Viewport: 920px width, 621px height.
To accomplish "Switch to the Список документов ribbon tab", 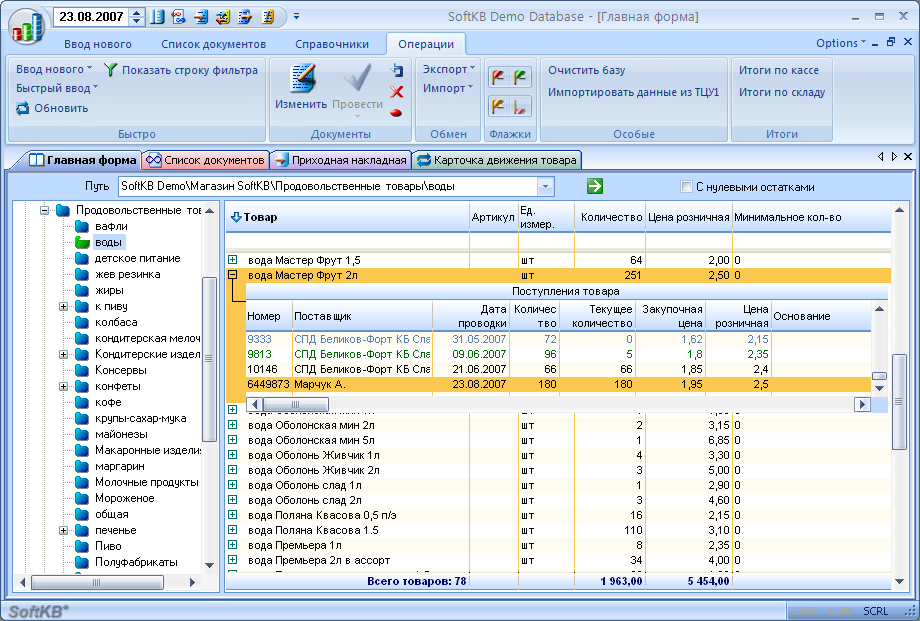I will [214, 44].
